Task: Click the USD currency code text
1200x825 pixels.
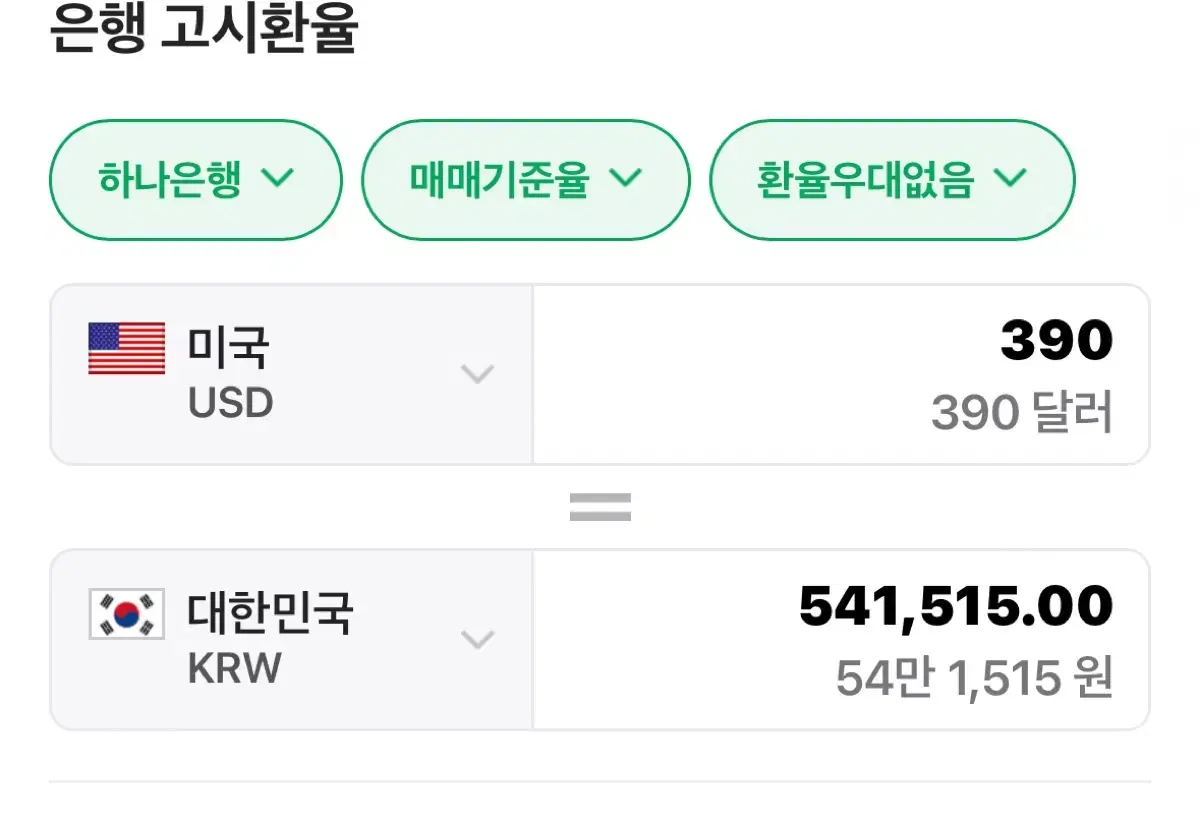Action: (x=230, y=403)
